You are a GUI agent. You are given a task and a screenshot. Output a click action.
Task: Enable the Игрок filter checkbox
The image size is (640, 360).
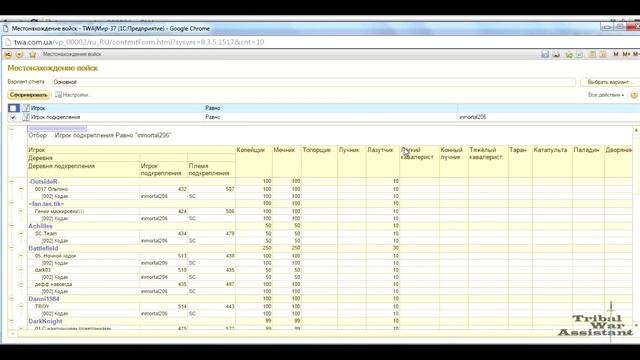13,108
